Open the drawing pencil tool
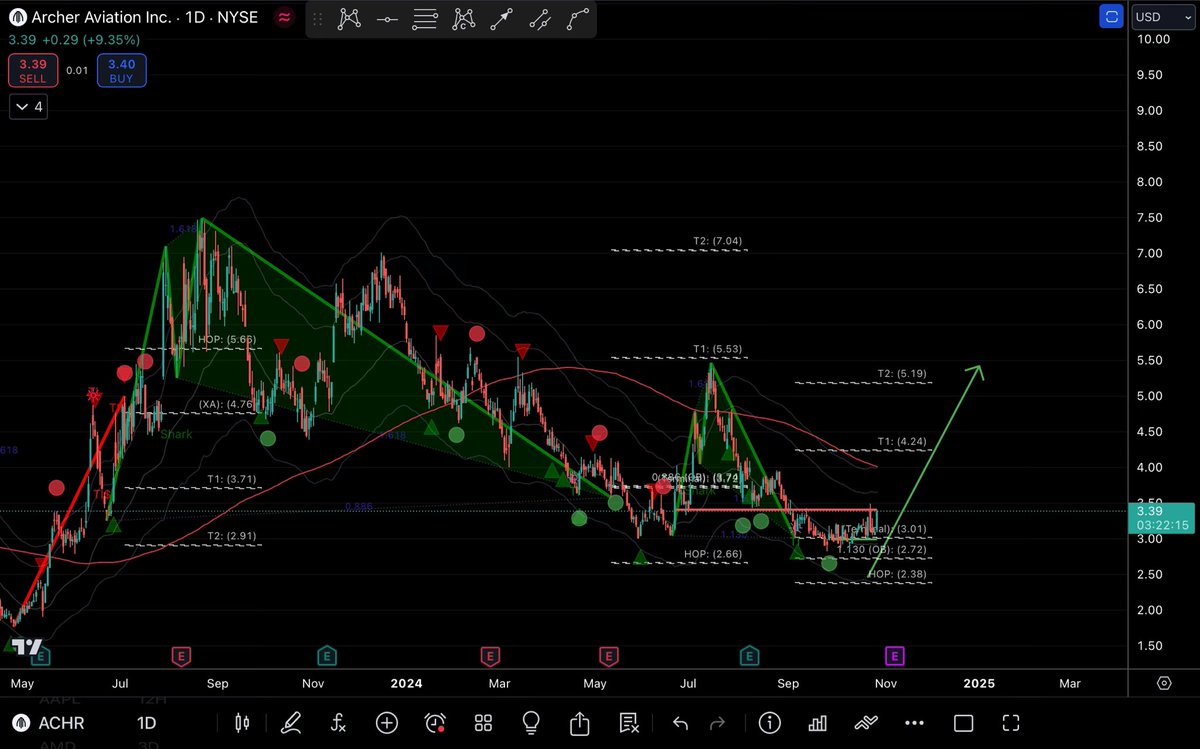1200x749 pixels. tap(291, 722)
